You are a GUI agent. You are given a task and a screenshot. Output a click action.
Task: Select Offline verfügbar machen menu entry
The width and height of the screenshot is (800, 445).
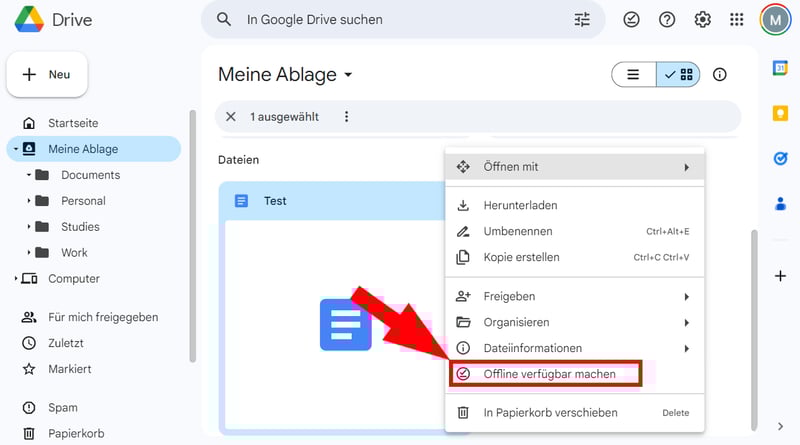[x=549, y=374]
